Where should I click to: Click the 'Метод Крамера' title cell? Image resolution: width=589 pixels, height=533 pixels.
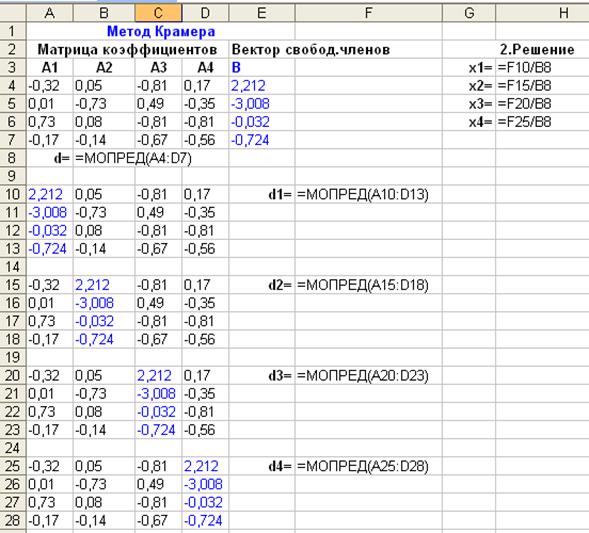[161, 31]
